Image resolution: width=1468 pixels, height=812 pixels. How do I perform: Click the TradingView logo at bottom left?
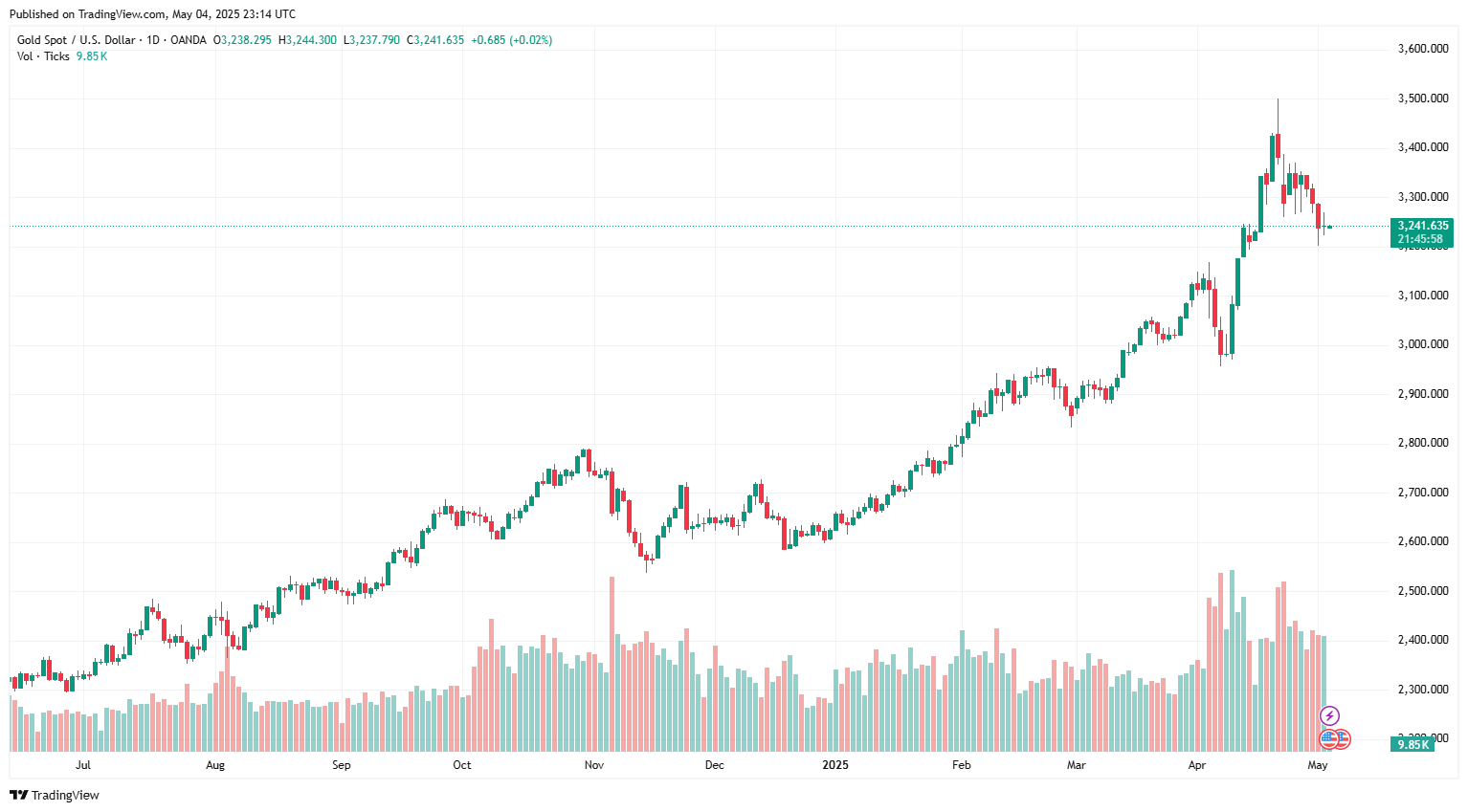tap(55, 795)
